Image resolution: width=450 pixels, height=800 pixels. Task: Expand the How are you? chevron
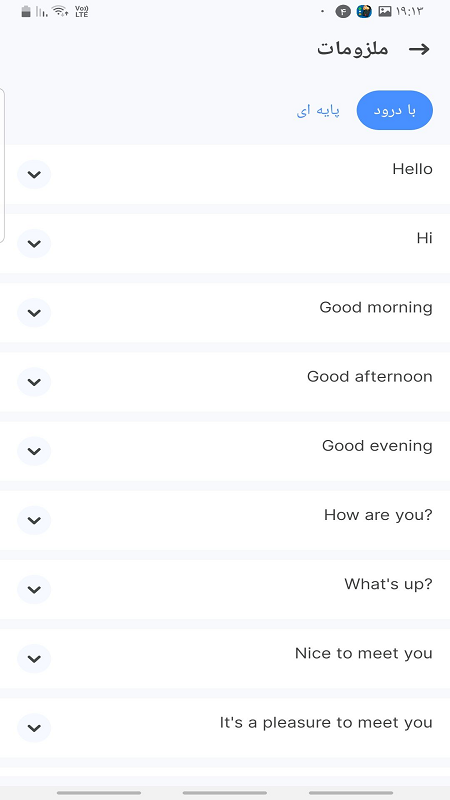[x=34, y=520]
